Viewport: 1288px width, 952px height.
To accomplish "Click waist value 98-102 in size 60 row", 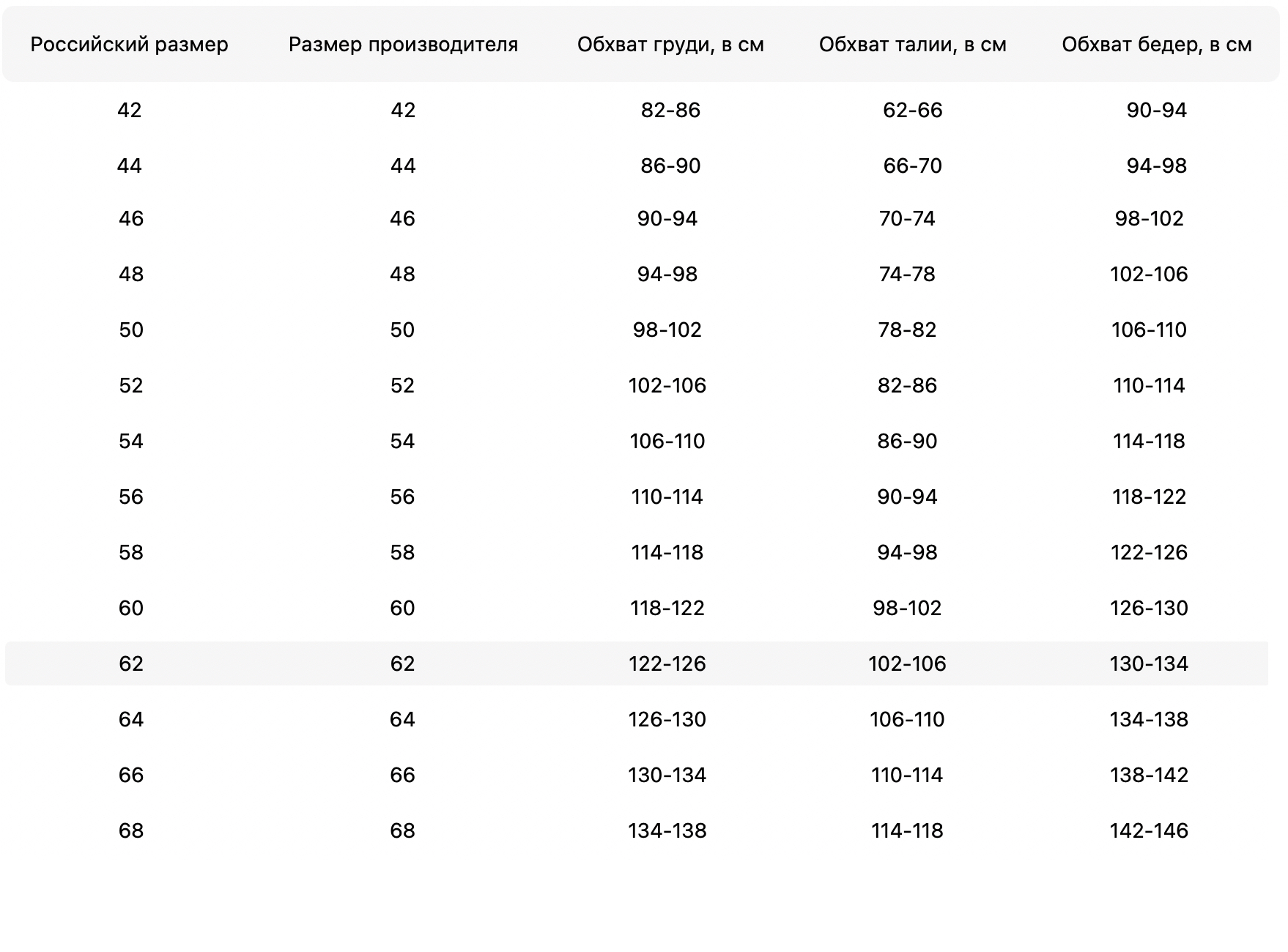I will pyautogui.click(x=907, y=608).
